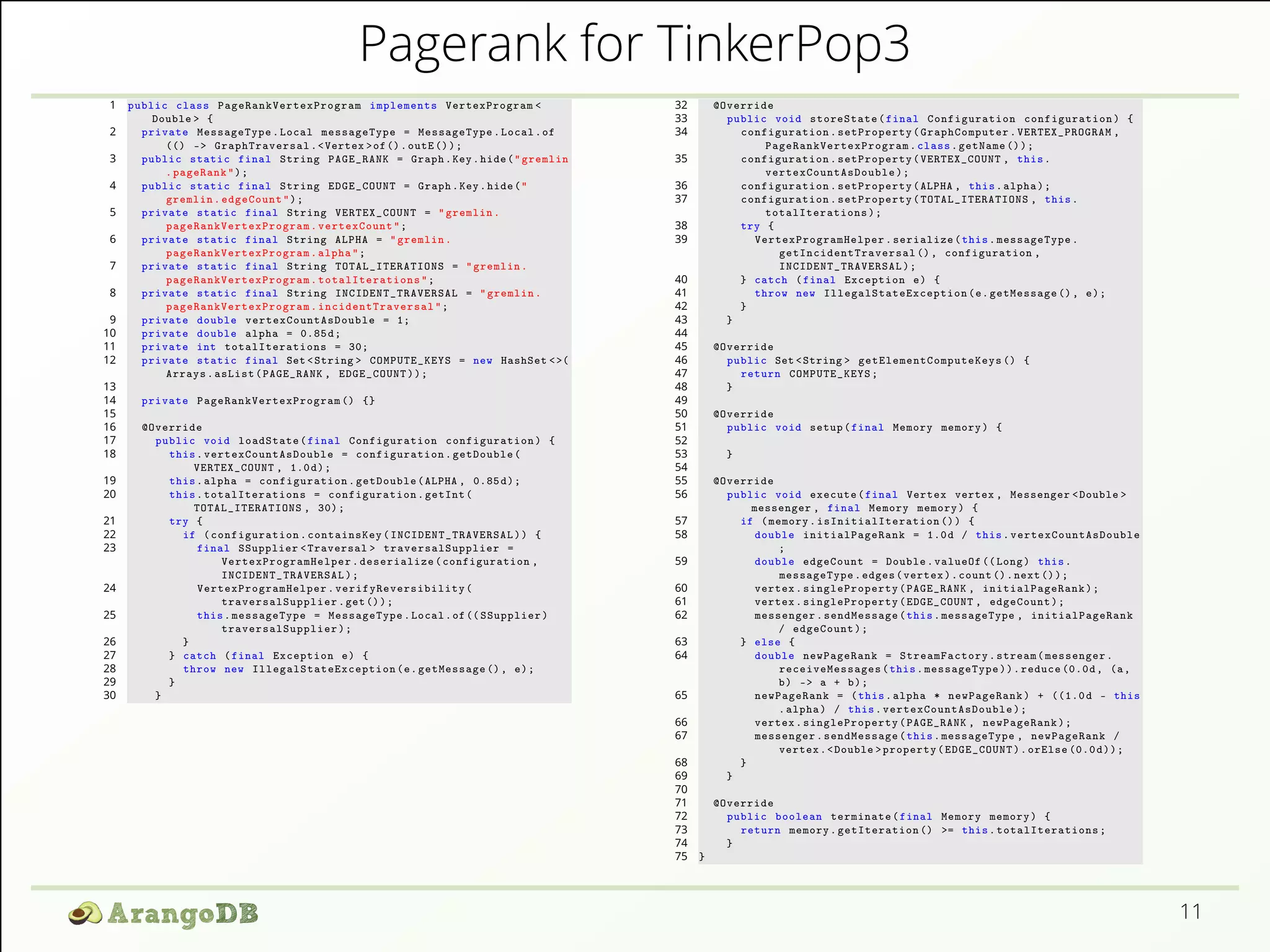The width and height of the screenshot is (1270, 952).
Task: Click the 'double initialPageRank' declaration on line 58
Action: pyautogui.click(x=947, y=541)
